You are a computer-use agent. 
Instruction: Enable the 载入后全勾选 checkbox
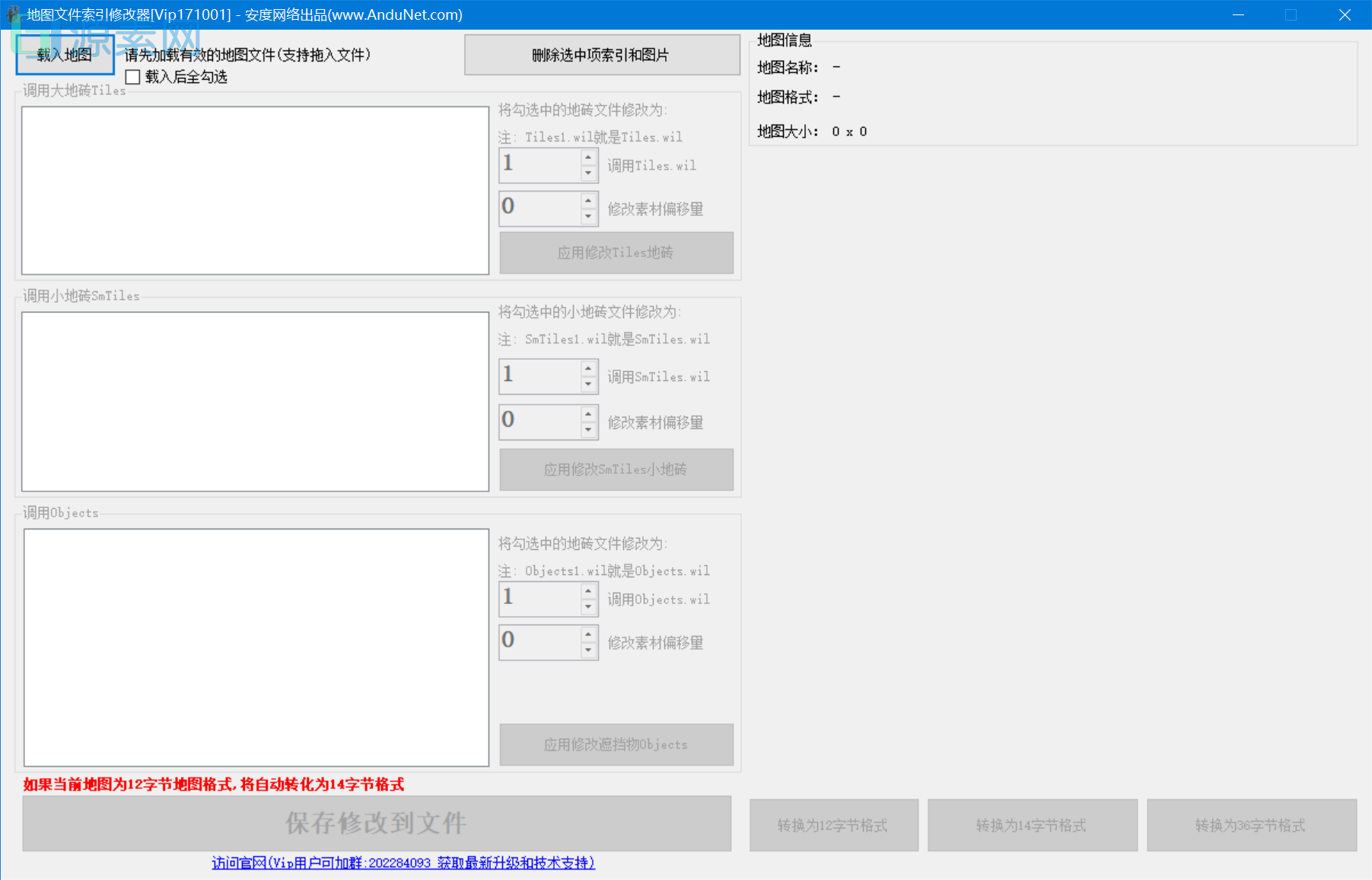click(132, 77)
